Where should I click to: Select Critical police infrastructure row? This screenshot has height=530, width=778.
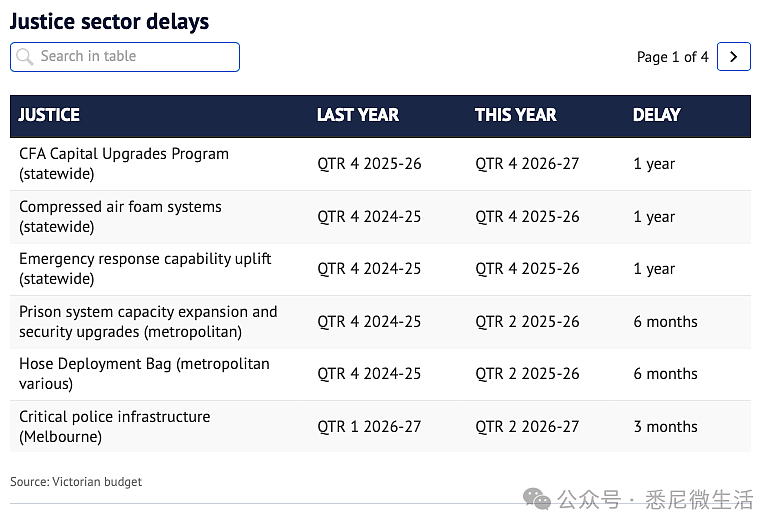tap(380, 426)
